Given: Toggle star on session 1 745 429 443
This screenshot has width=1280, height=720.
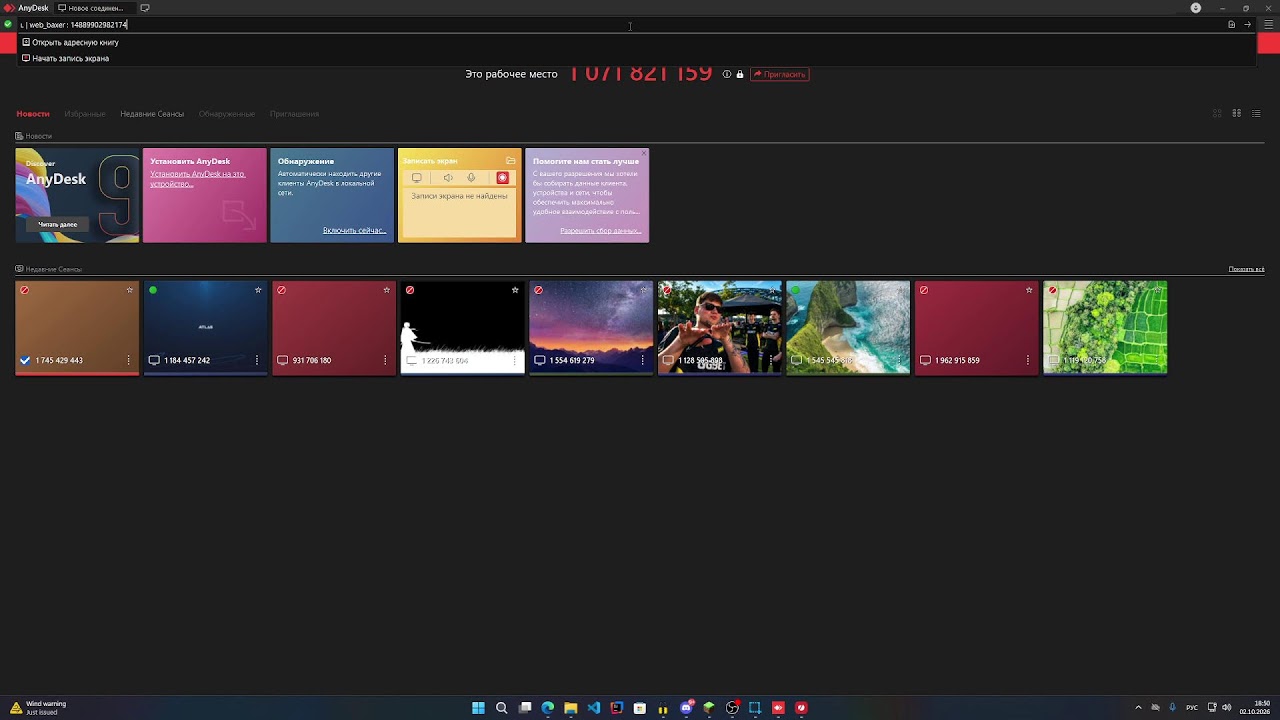Looking at the screenshot, I should (130, 290).
